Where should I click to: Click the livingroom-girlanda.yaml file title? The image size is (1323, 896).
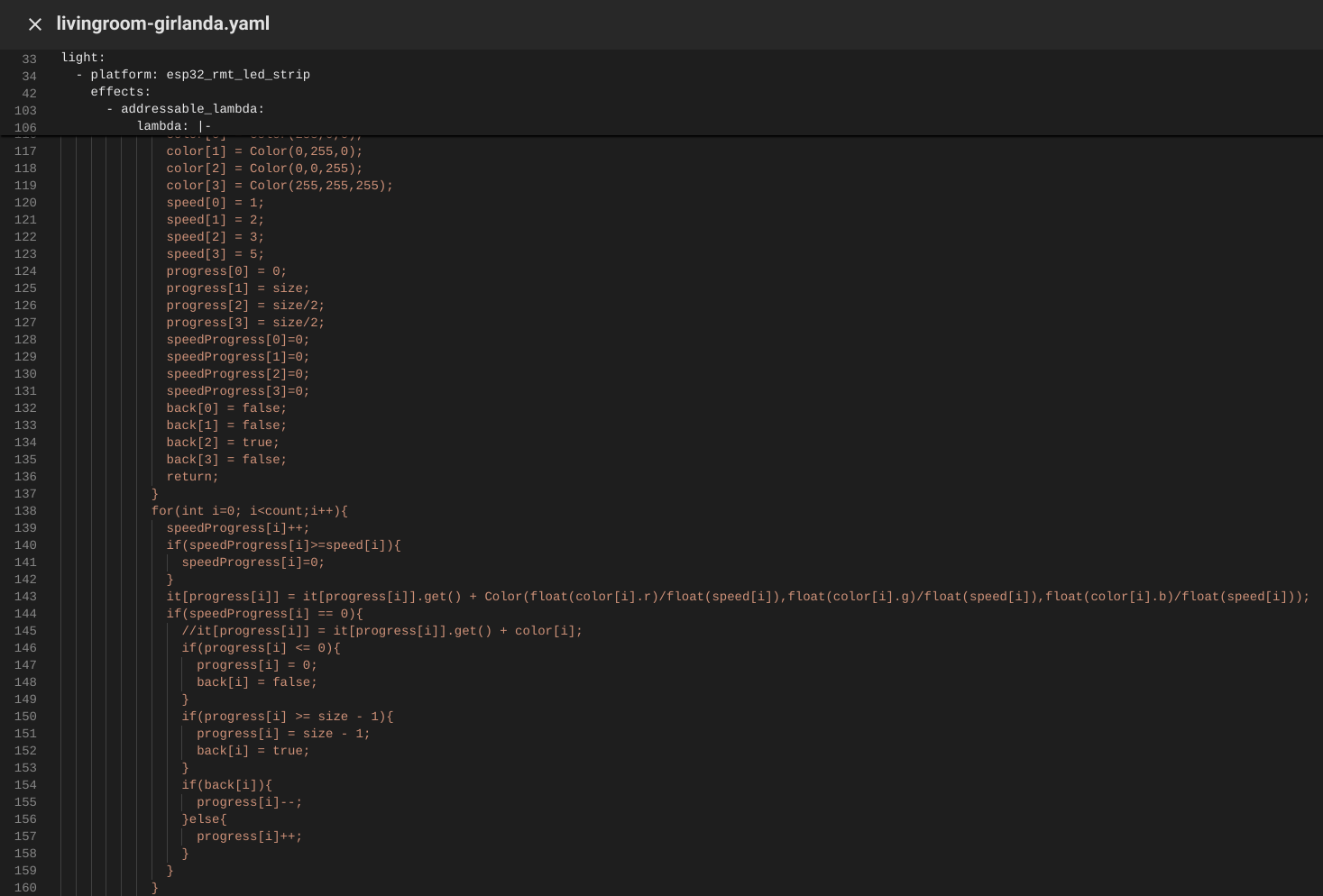pos(162,23)
